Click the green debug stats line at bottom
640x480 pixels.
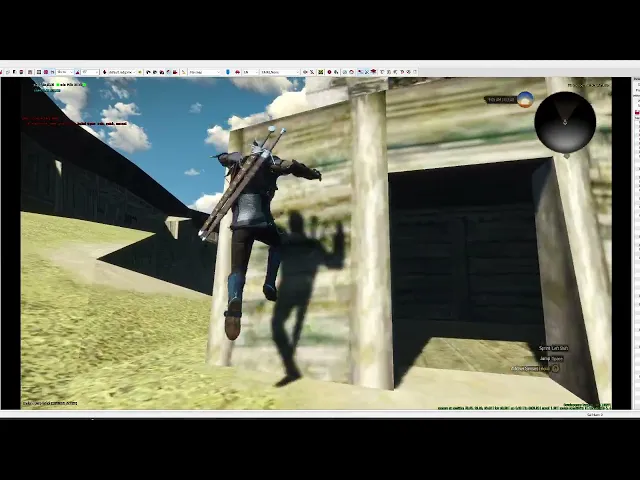524,407
